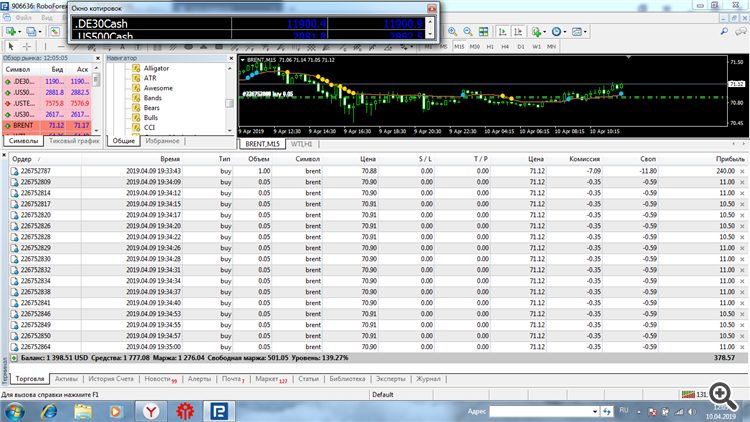This screenshot has height=422, width=750.
Task: Open the История Счета tab
Action: coord(111,378)
